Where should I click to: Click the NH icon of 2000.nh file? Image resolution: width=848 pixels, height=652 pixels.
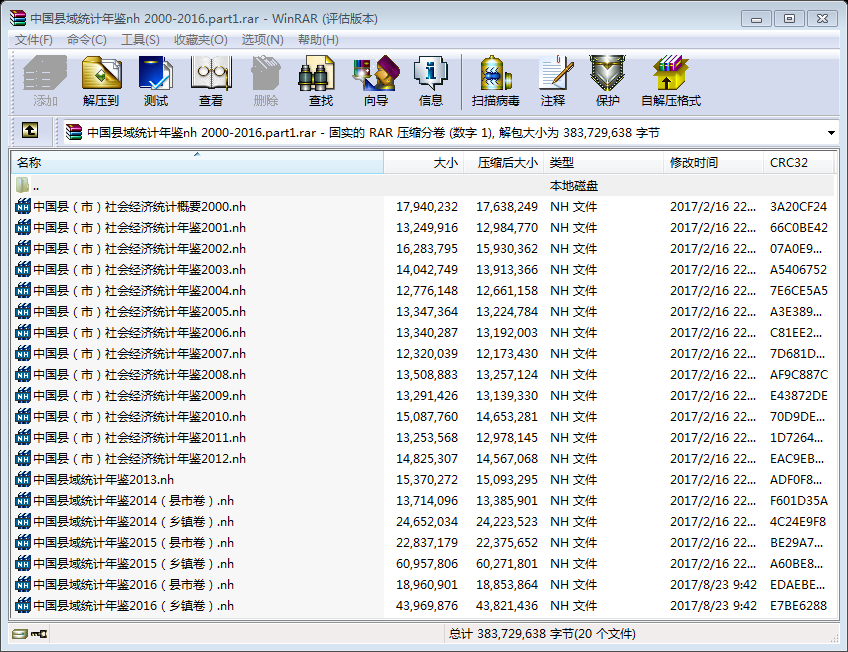click(23, 207)
